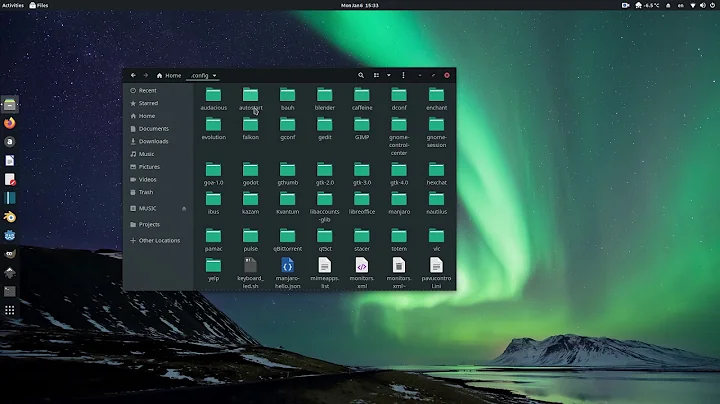Open the three-dot menu in Files
Viewport: 720px width, 404px height.
403,75
